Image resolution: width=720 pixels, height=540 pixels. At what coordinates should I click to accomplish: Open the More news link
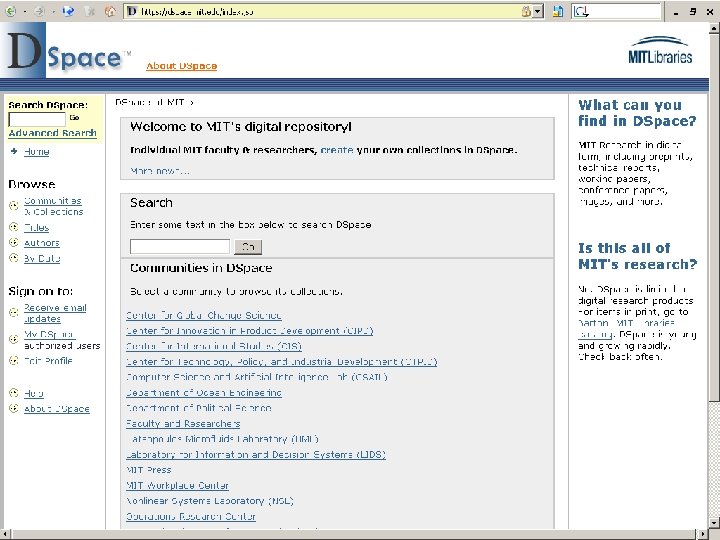[159, 171]
